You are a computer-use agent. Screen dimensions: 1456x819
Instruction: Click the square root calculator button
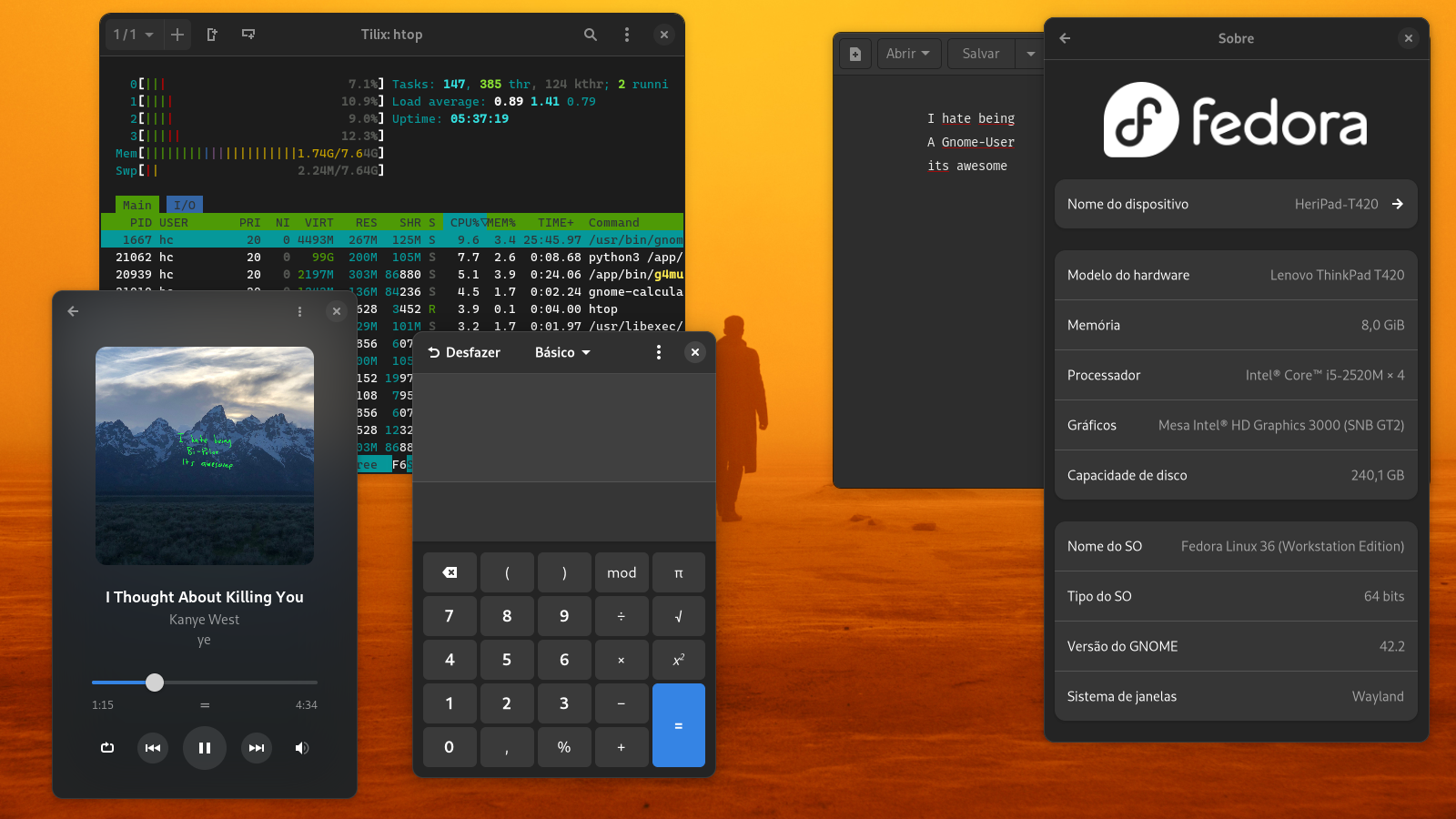[x=678, y=616]
